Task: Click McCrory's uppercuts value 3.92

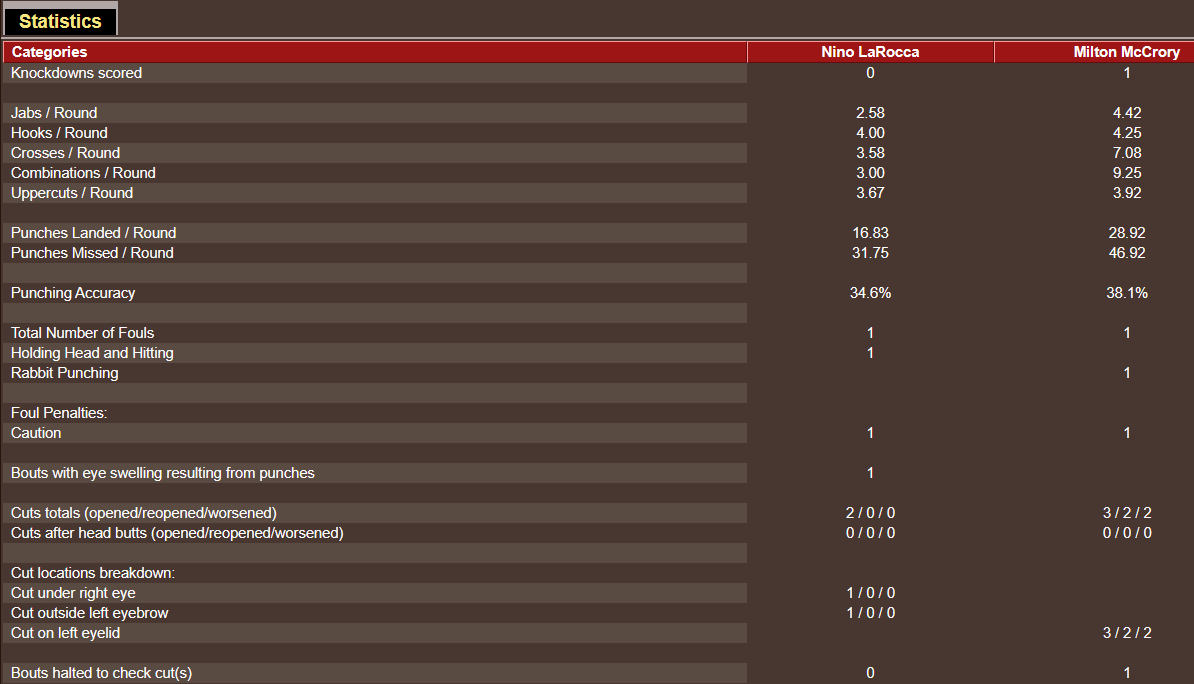Action: (x=1127, y=193)
